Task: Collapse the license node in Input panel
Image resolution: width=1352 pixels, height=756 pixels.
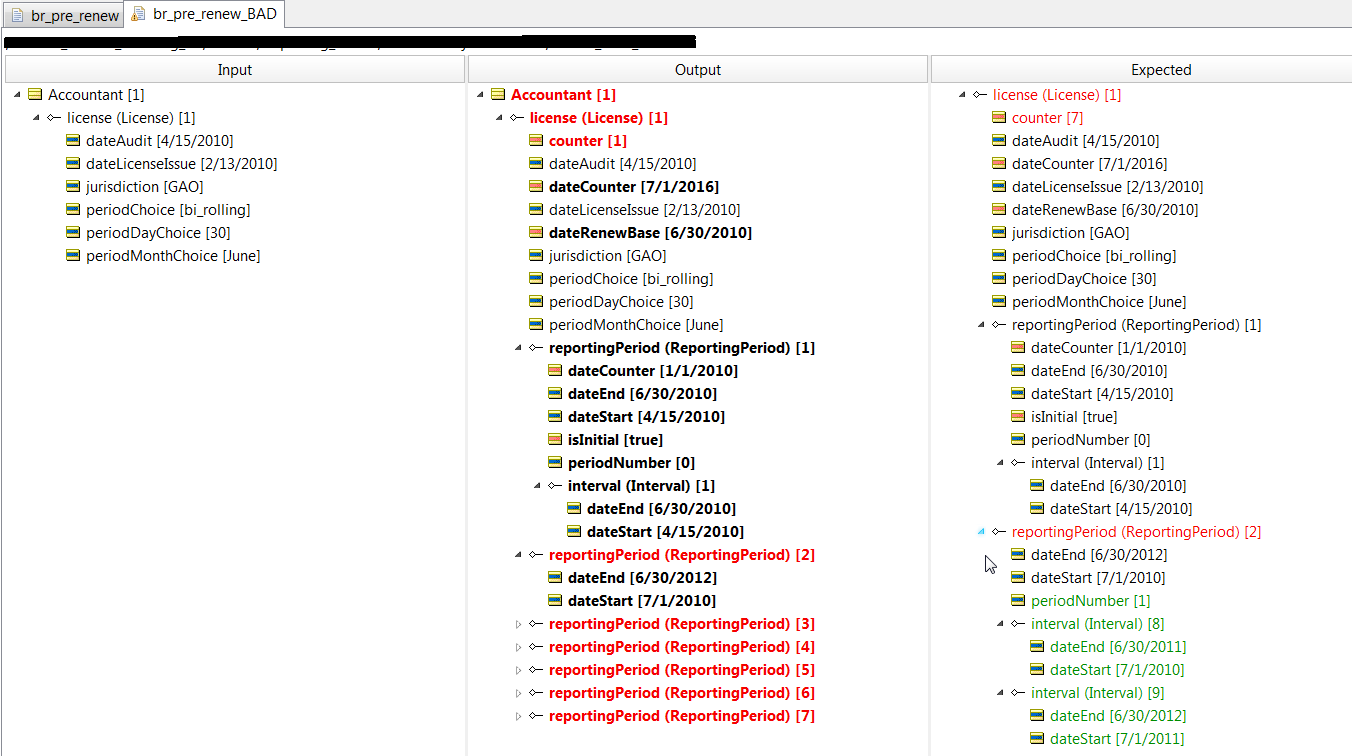Action: pos(36,118)
